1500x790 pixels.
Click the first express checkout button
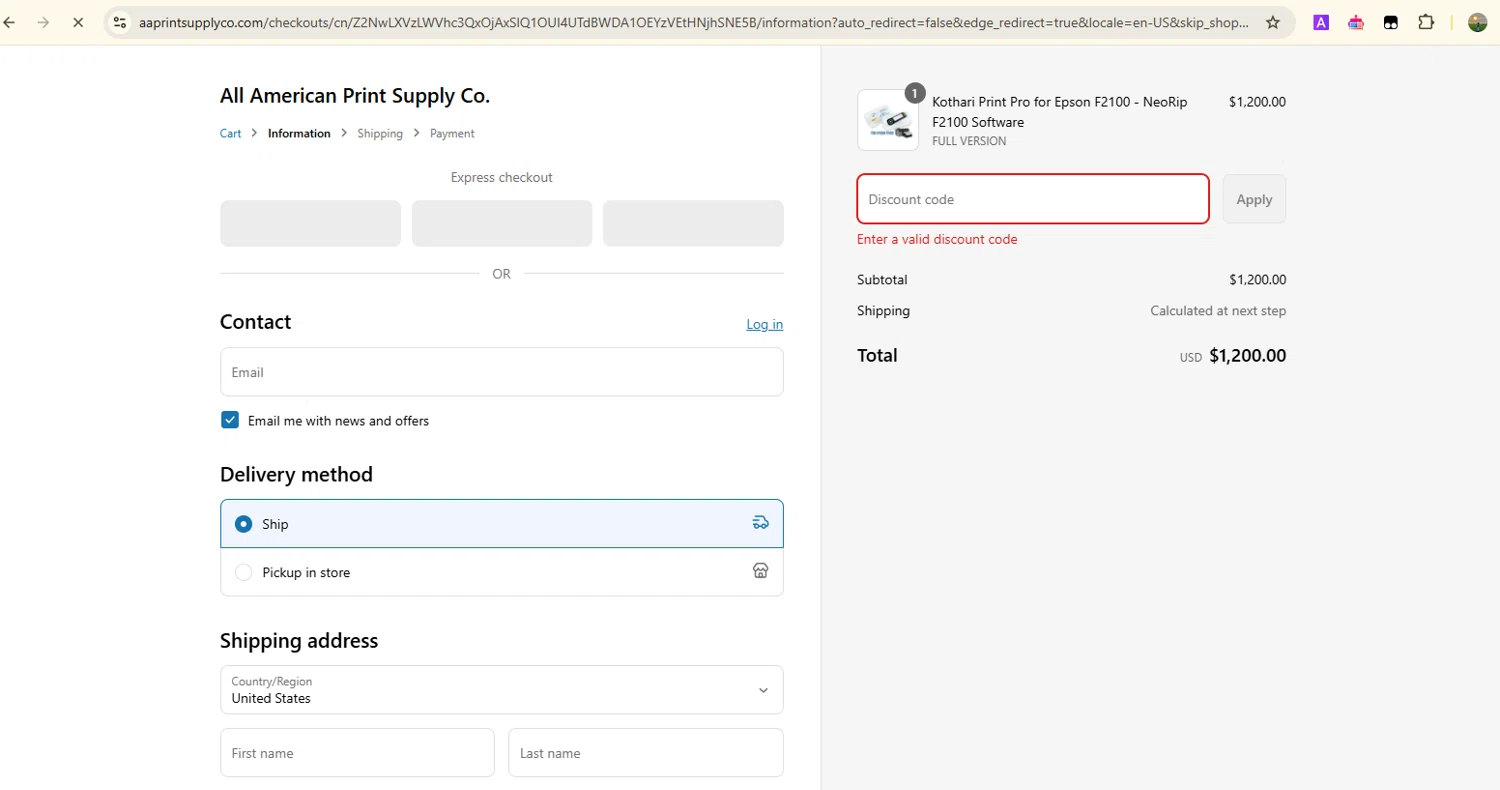click(x=310, y=223)
